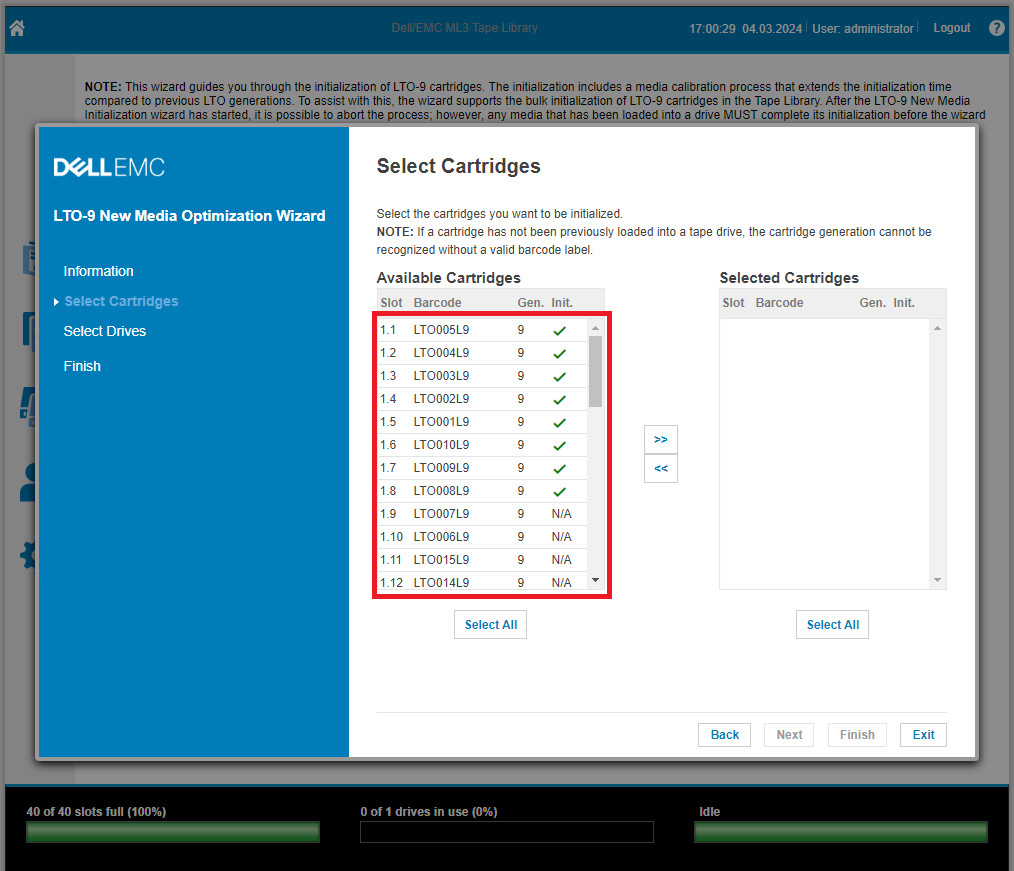The image size is (1014, 871).
Task: Select cartridge LTO004L9 in slot 1.2
Action: tap(482, 353)
